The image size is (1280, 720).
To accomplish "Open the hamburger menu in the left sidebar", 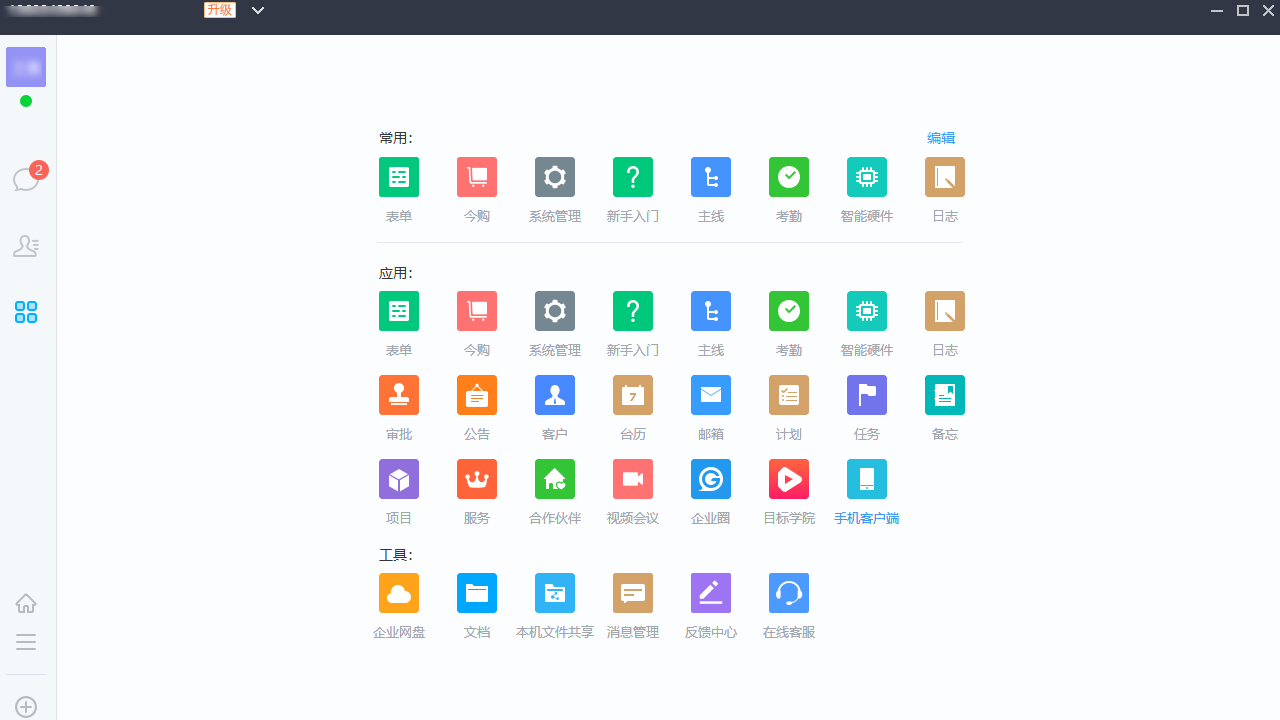I will pos(26,642).
